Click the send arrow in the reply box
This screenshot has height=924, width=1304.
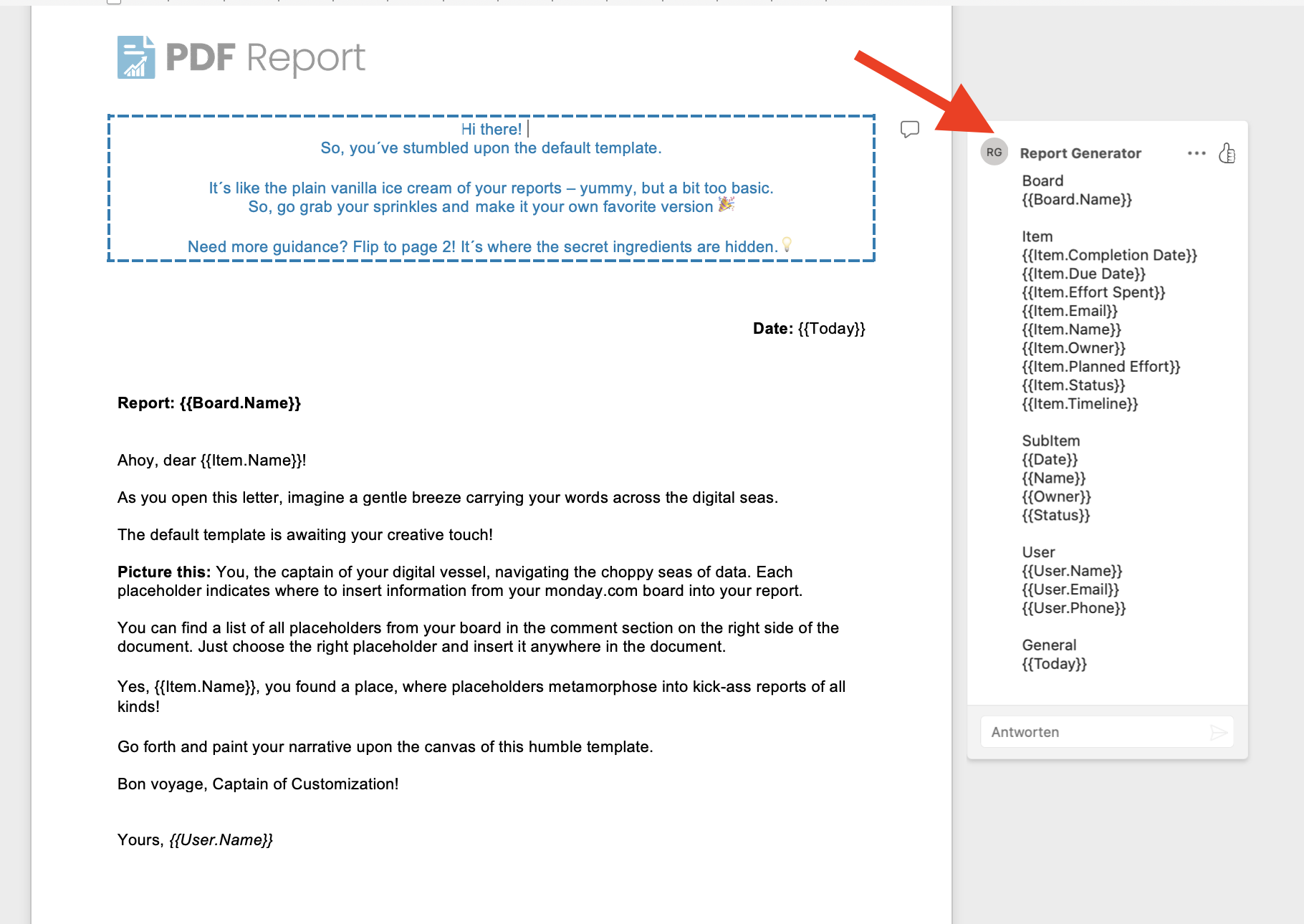tap(1218, 732)
